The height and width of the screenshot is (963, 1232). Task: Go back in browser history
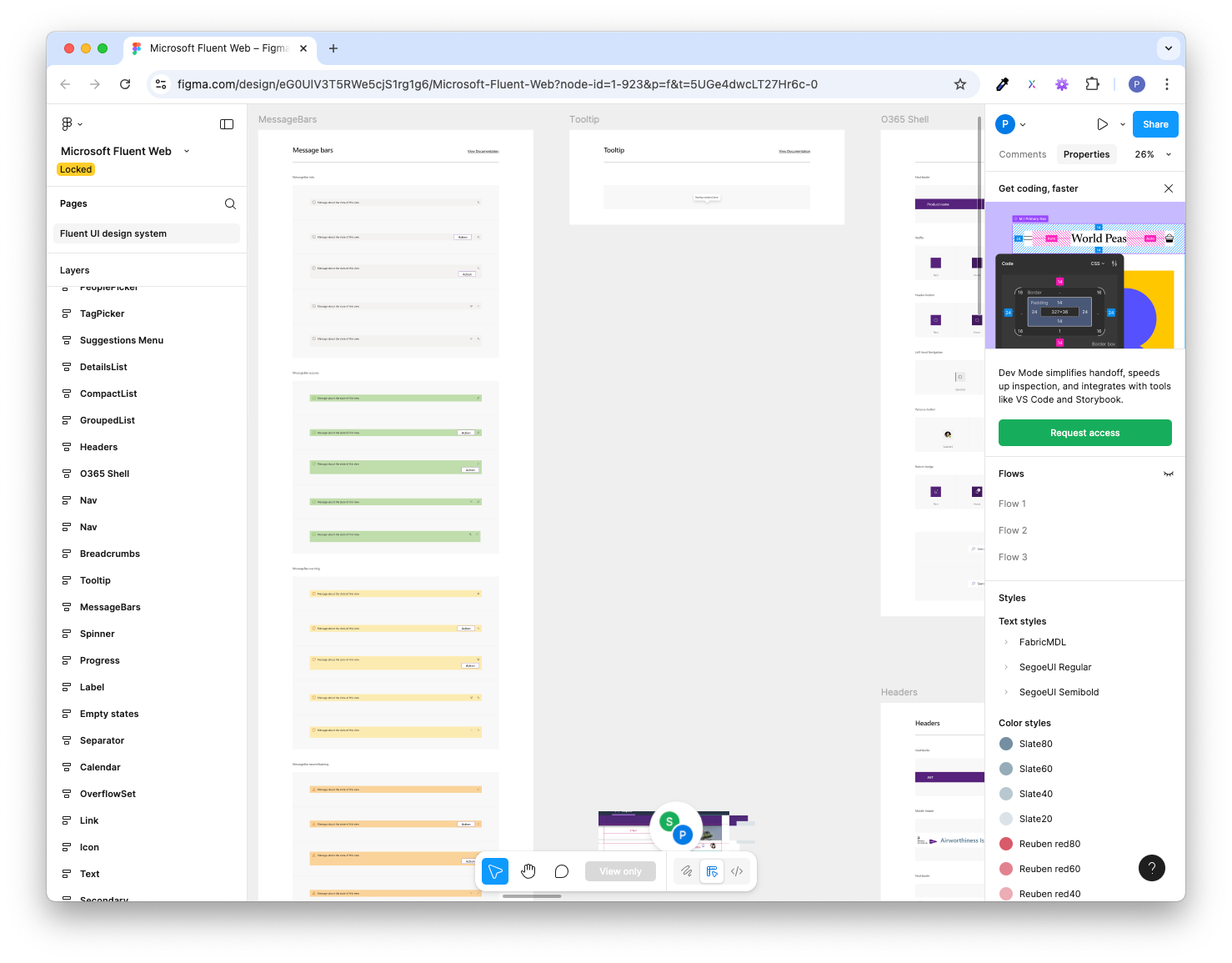[x=65, y=84]
